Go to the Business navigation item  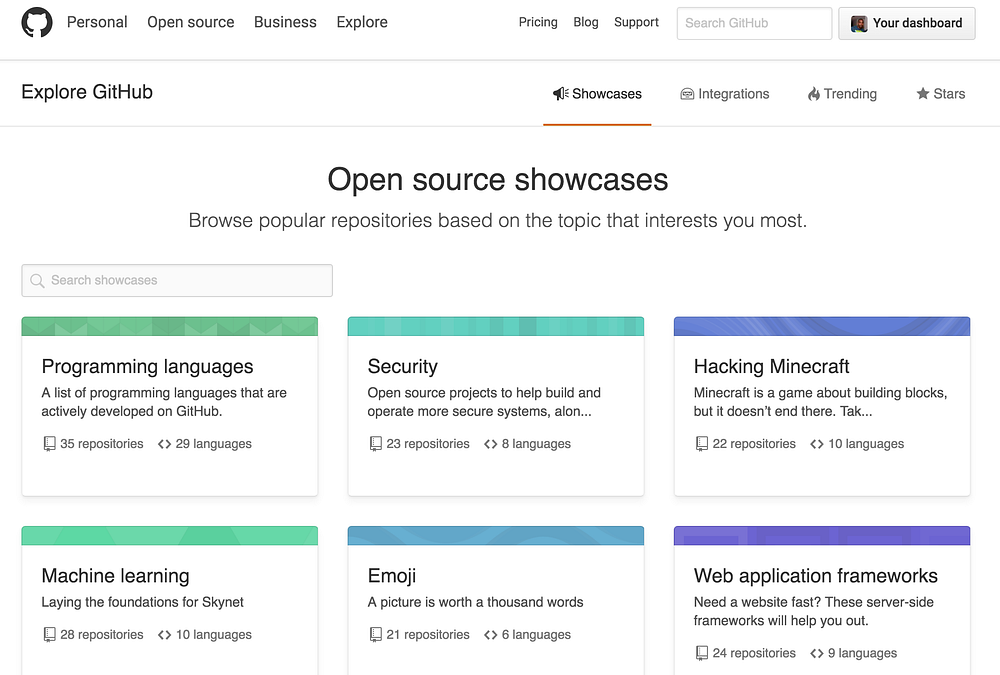(x=285, y=22)
